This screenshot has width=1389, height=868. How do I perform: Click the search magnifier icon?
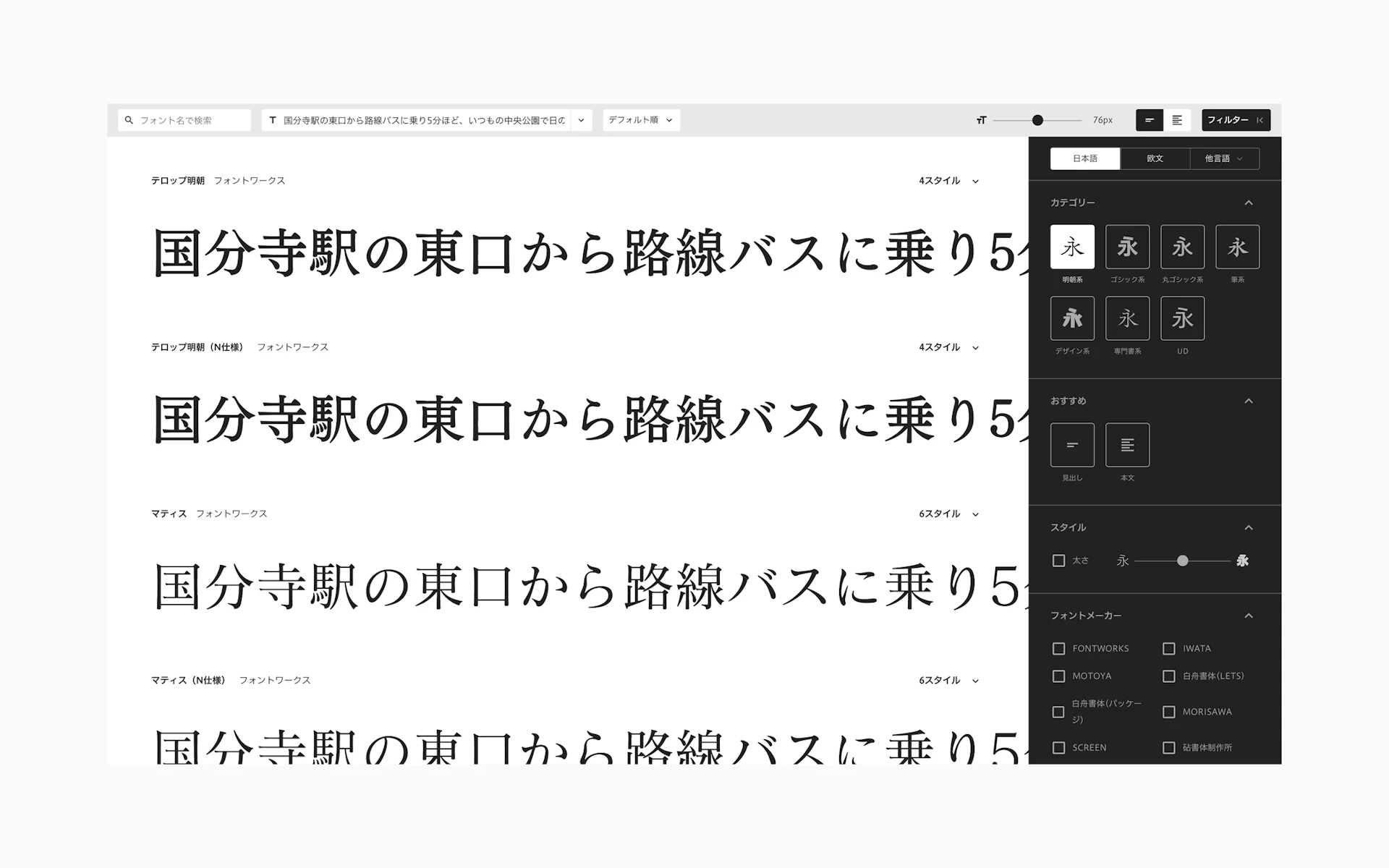[x=129, y=120]
